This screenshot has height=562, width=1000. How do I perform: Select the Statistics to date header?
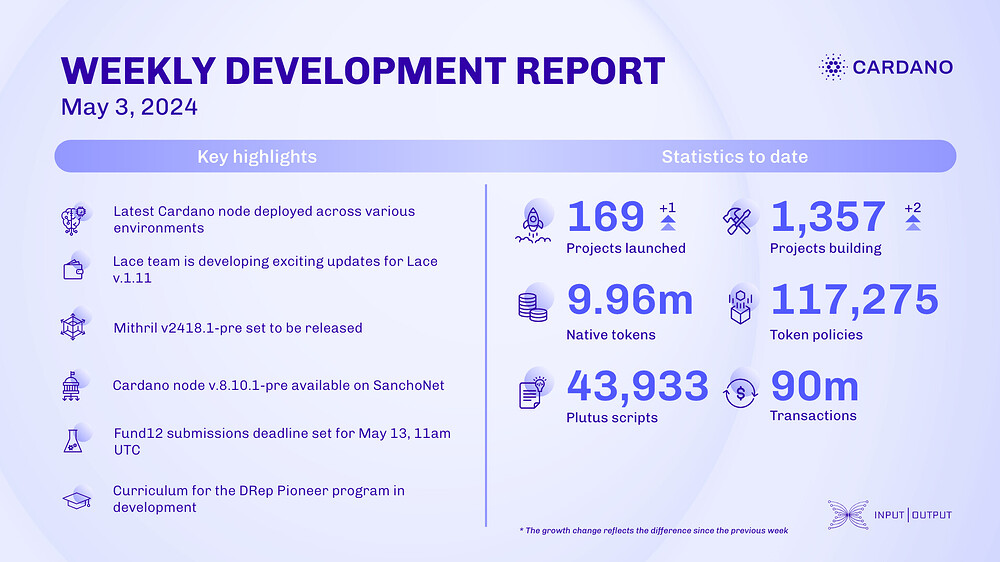pyautogui.click(x=735, y=156)
